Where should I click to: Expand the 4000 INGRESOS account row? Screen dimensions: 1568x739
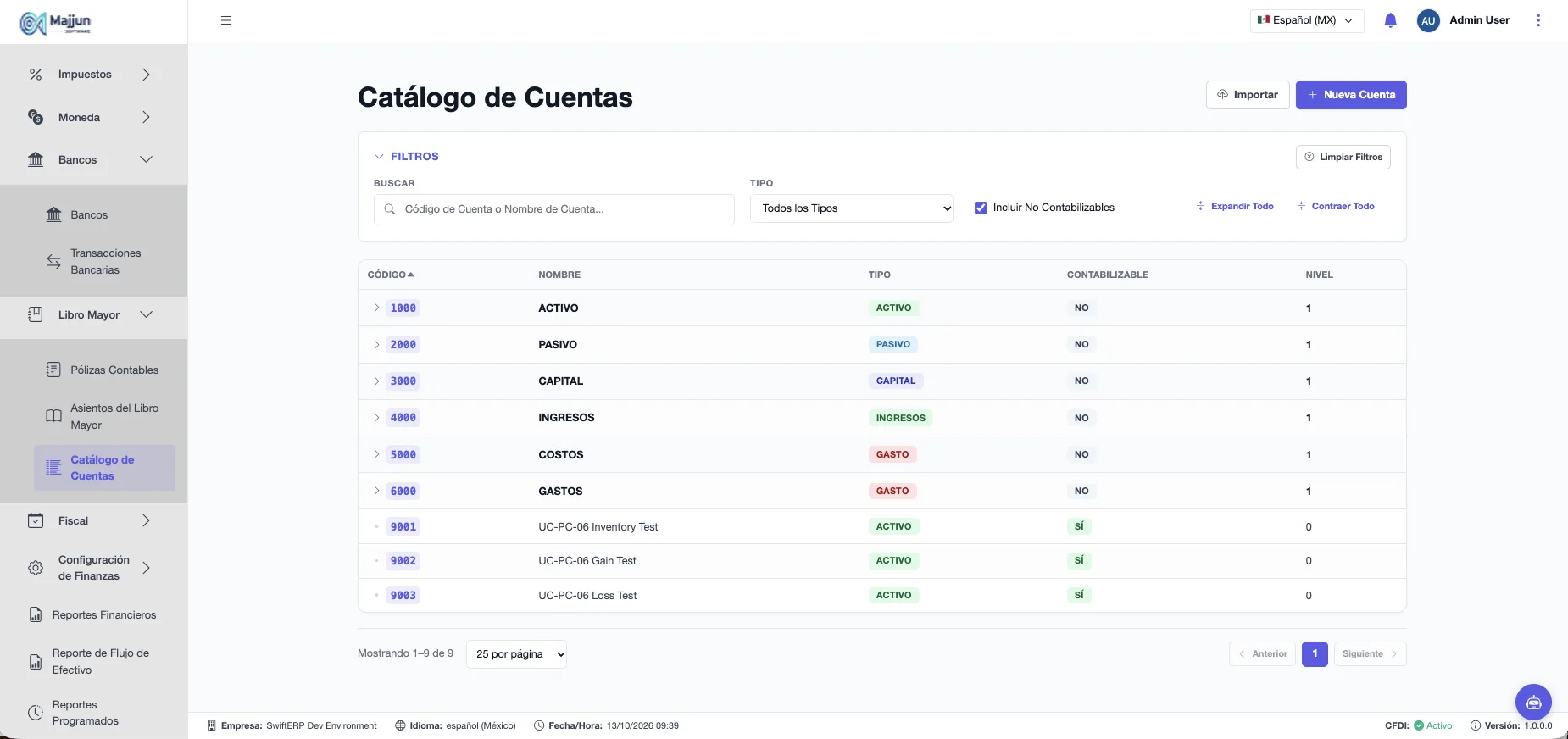click(x=376, y=417)
